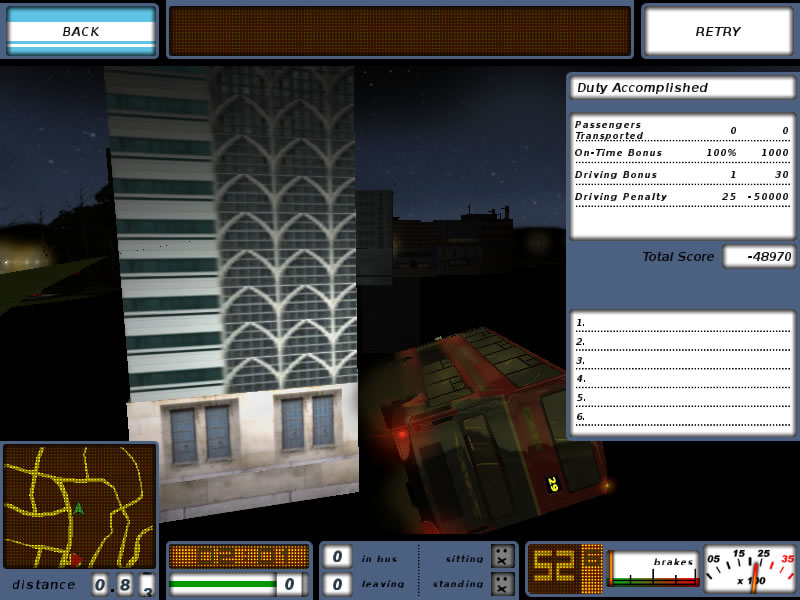Click the "leaving" label
The width and height of the screenshot is (800, 600).
coord(383,584)
